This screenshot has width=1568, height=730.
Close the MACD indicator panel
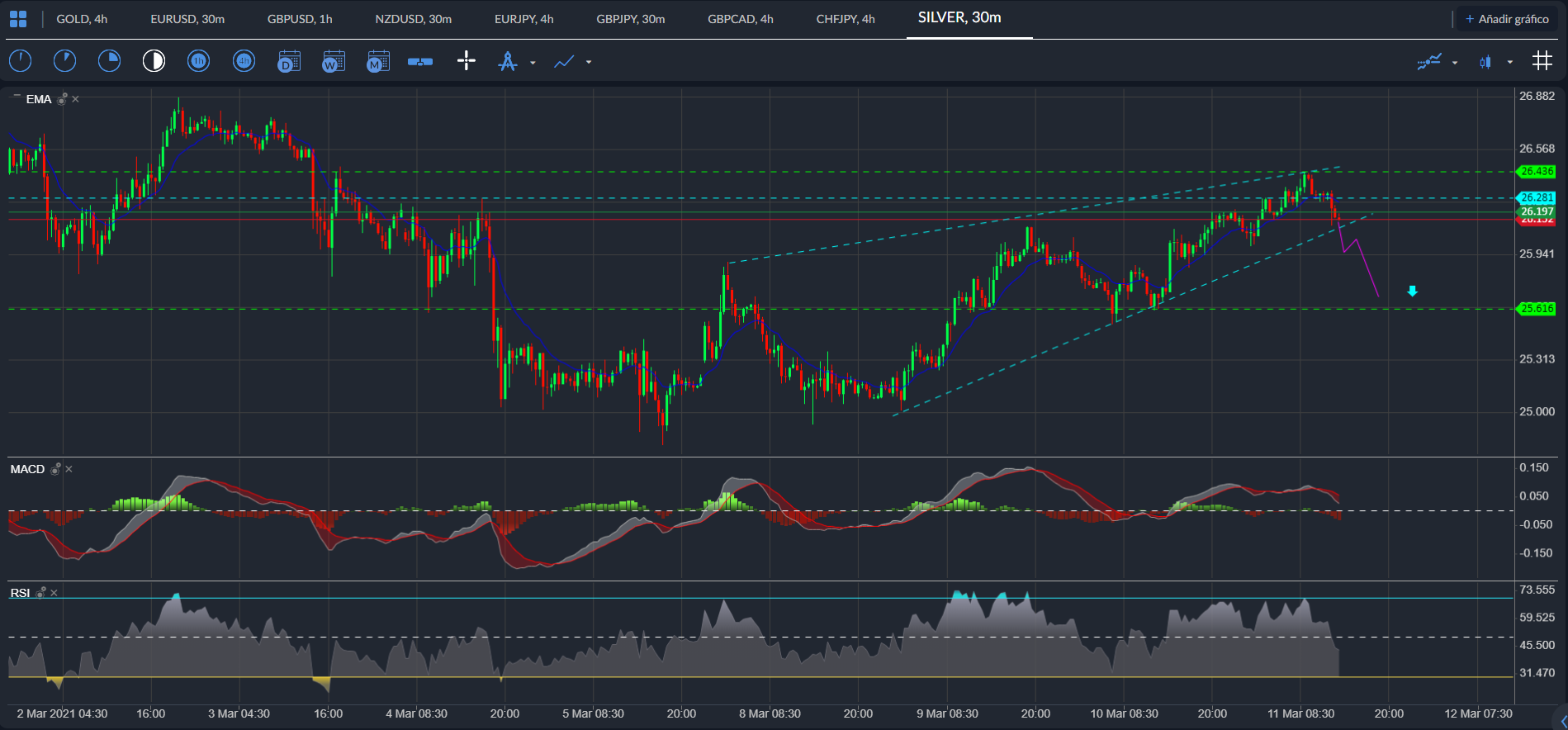point(69,469)
